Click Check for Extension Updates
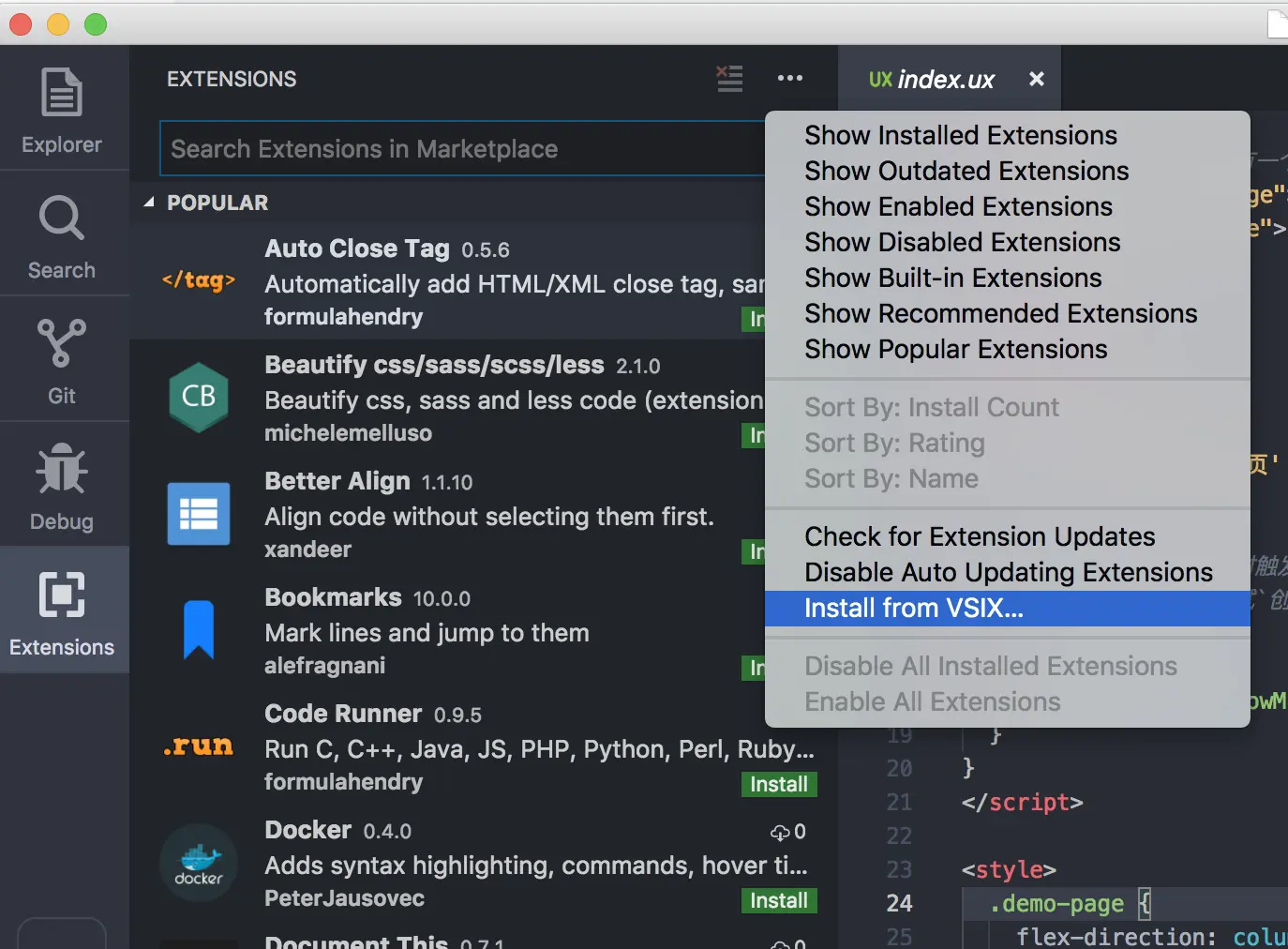This screenshot has width=1288, height=949. coord(980,537)
